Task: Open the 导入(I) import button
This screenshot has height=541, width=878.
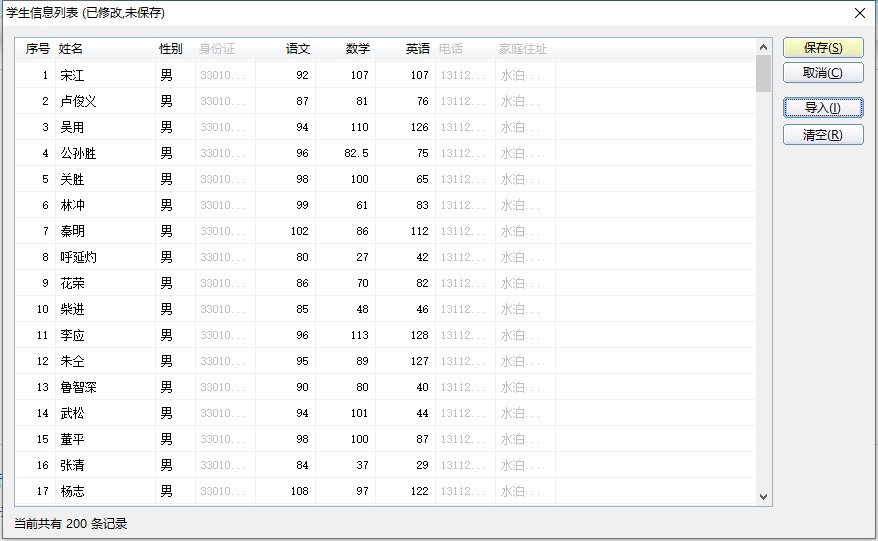Action: (x=823, y=108)
